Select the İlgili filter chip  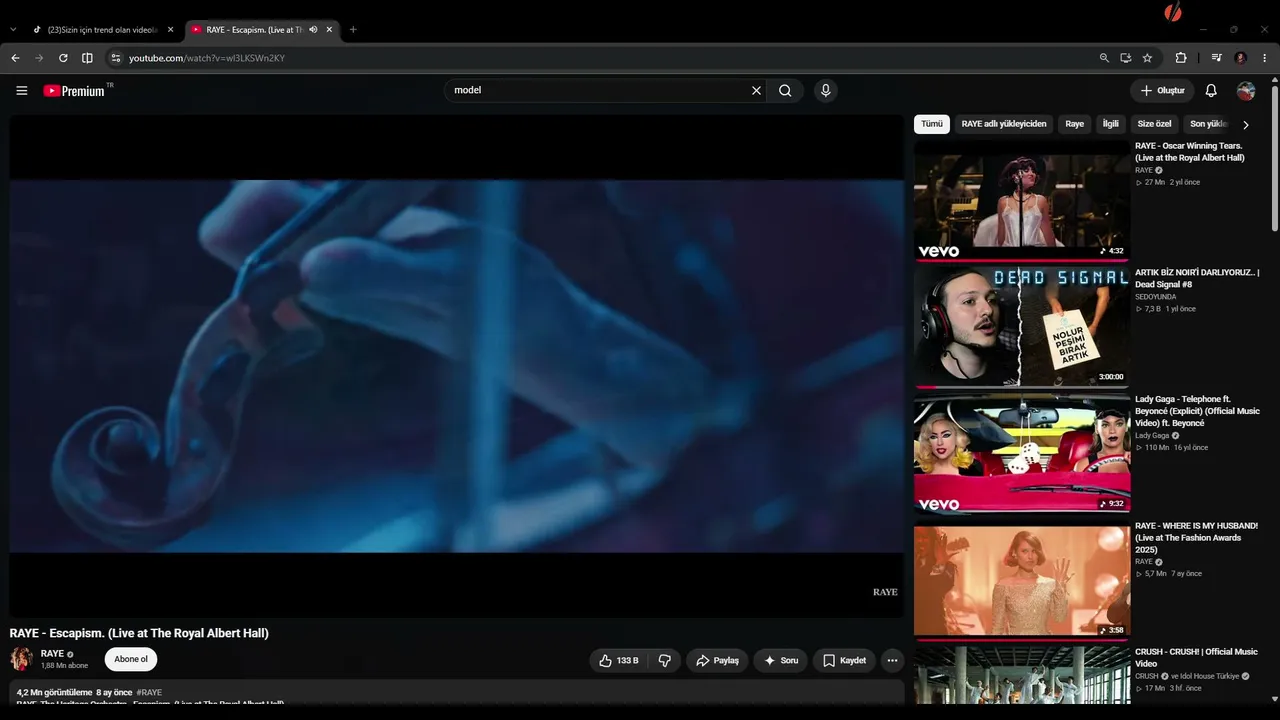click(1111, 124)
